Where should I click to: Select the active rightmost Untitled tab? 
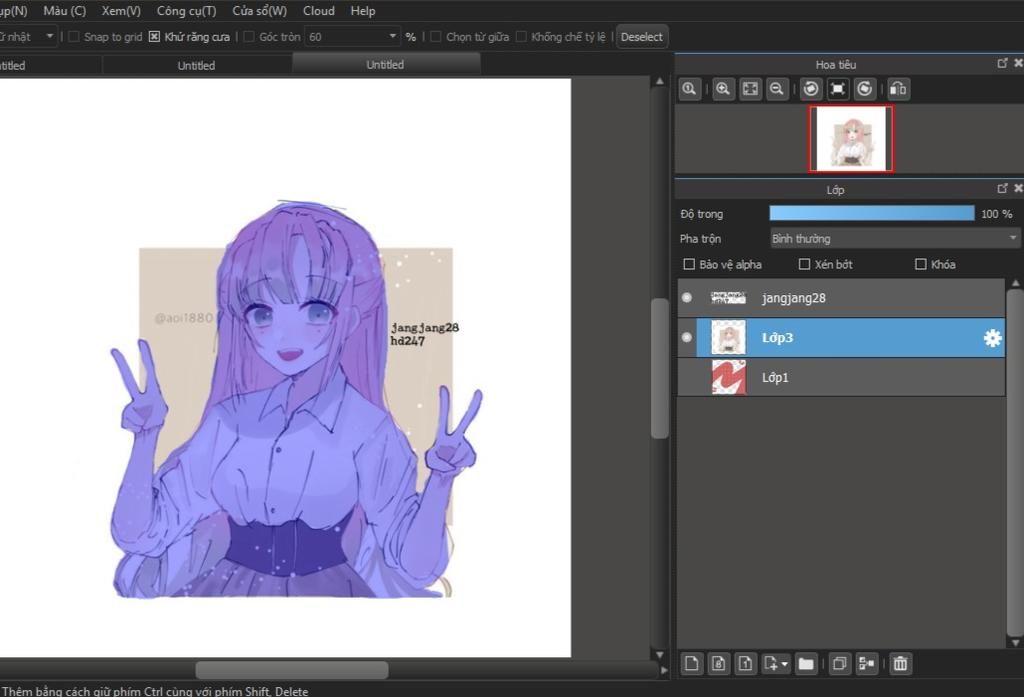click(386, 65)
